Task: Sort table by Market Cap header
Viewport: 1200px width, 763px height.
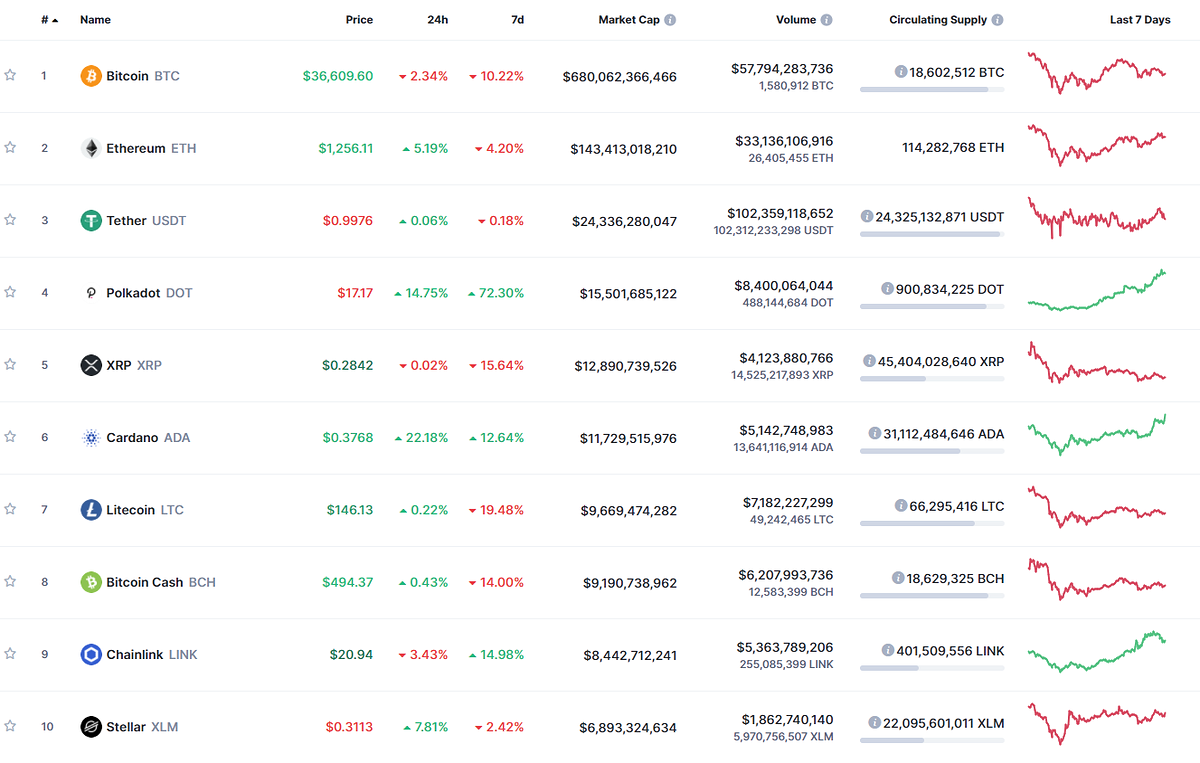Action: pyautogui.click(x=629, y=20)
